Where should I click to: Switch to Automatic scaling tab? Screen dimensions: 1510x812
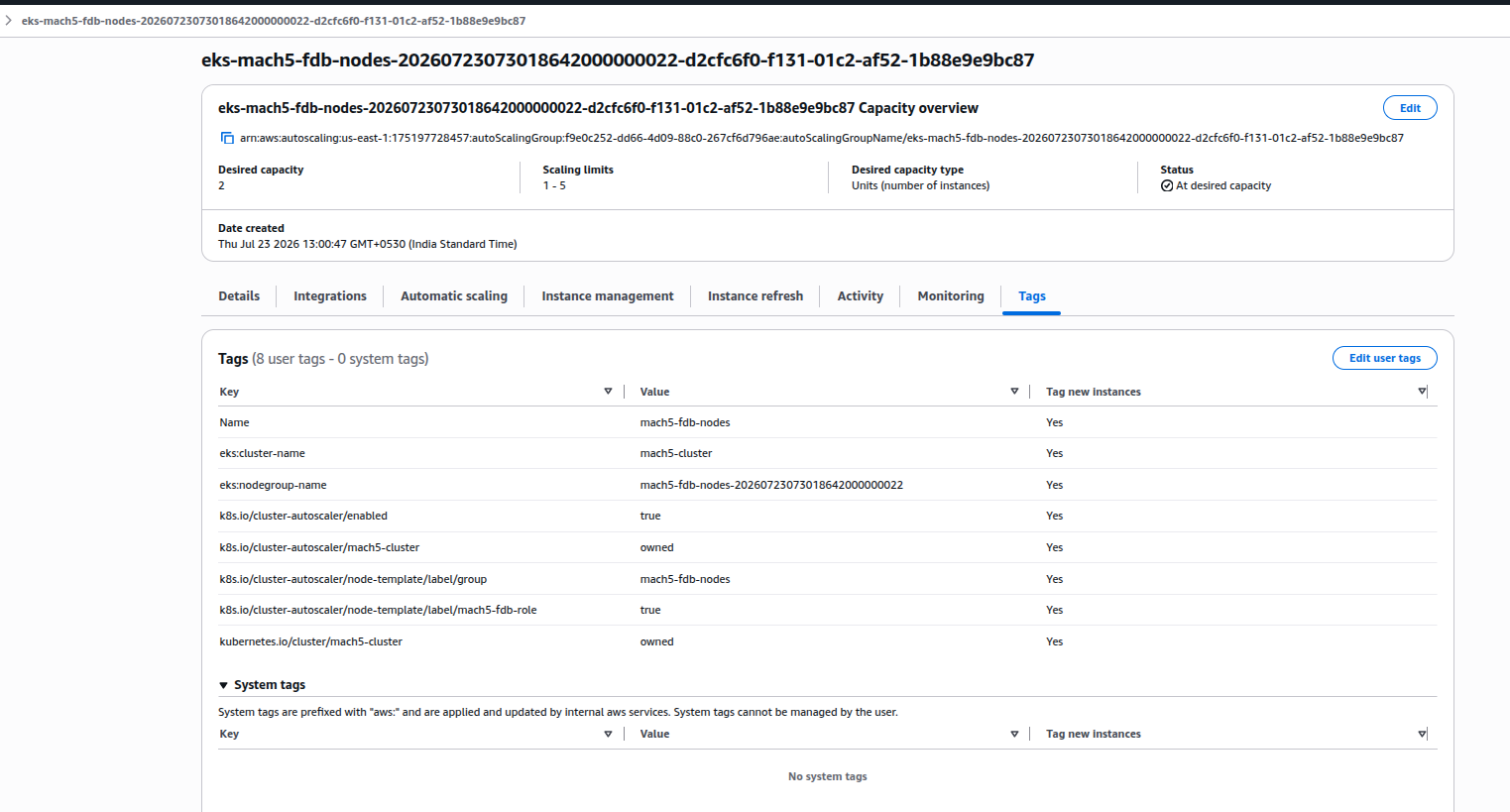coord(454,296)
